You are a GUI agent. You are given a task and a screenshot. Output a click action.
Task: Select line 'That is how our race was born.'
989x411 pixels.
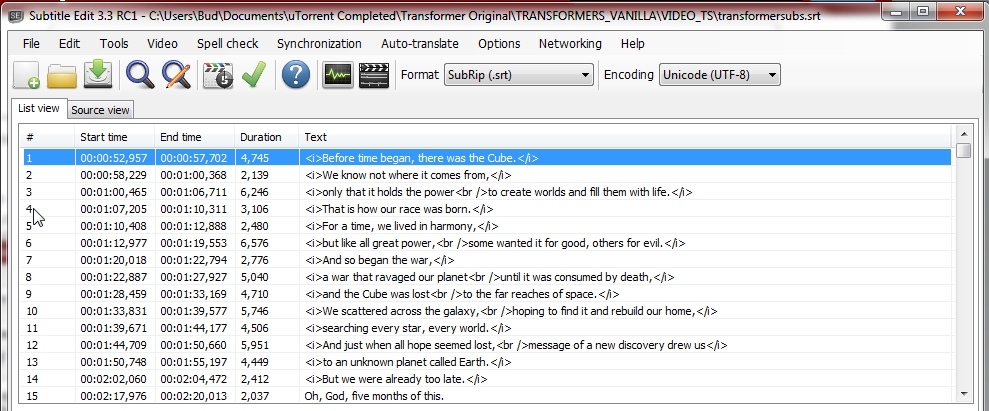(487, 209)
